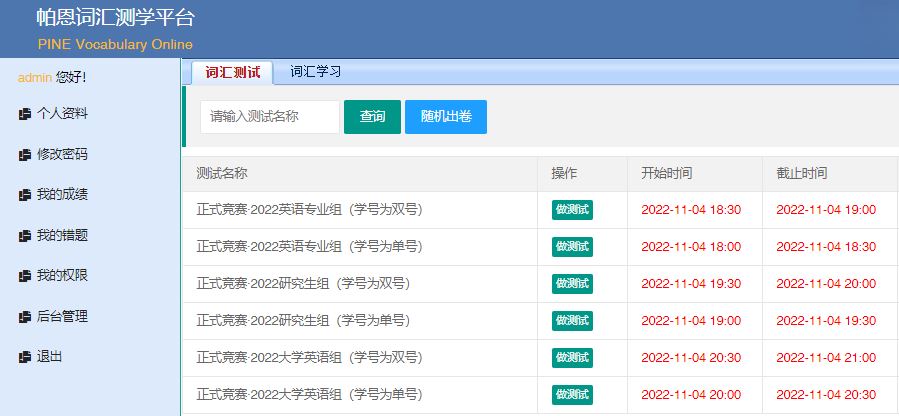Image resolution: width=899 pixels, height=416 pixels.
Task: Click the admin username link
Action: pos(35,77)
